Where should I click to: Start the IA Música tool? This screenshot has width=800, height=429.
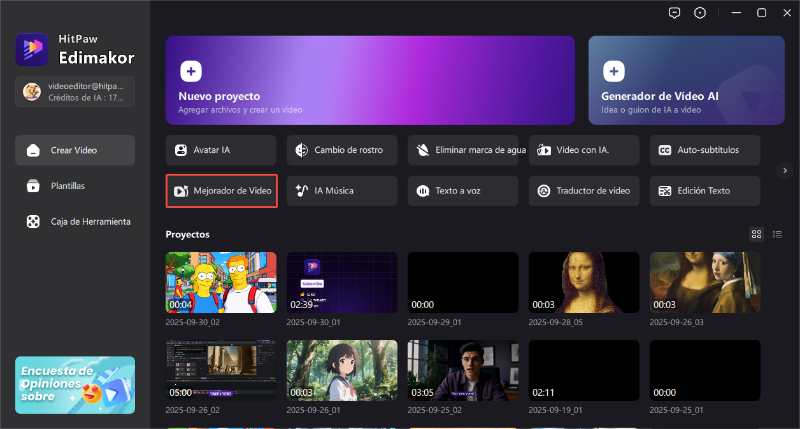tap(341, 190)
